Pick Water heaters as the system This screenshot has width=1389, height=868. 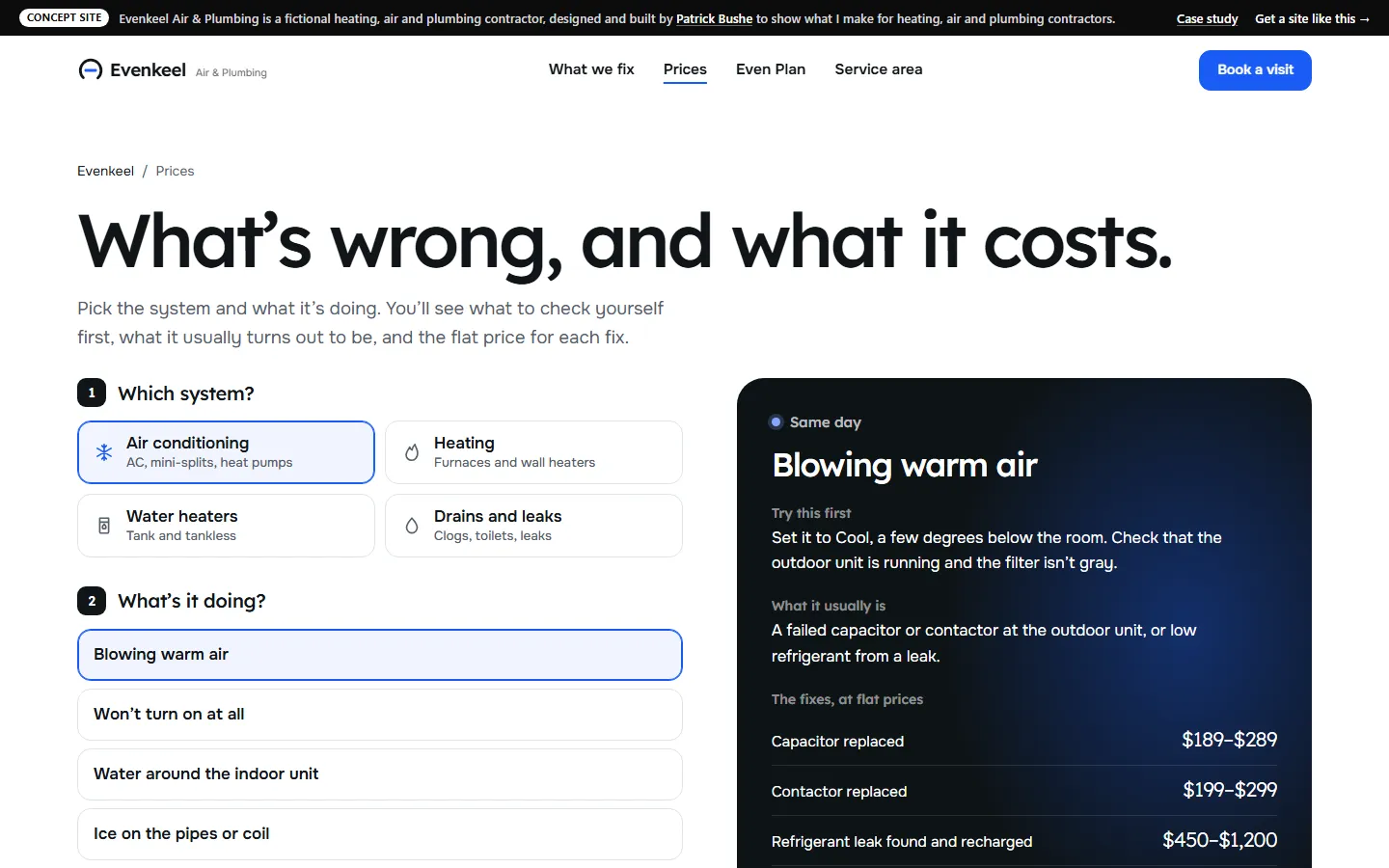tap(226, 526)
